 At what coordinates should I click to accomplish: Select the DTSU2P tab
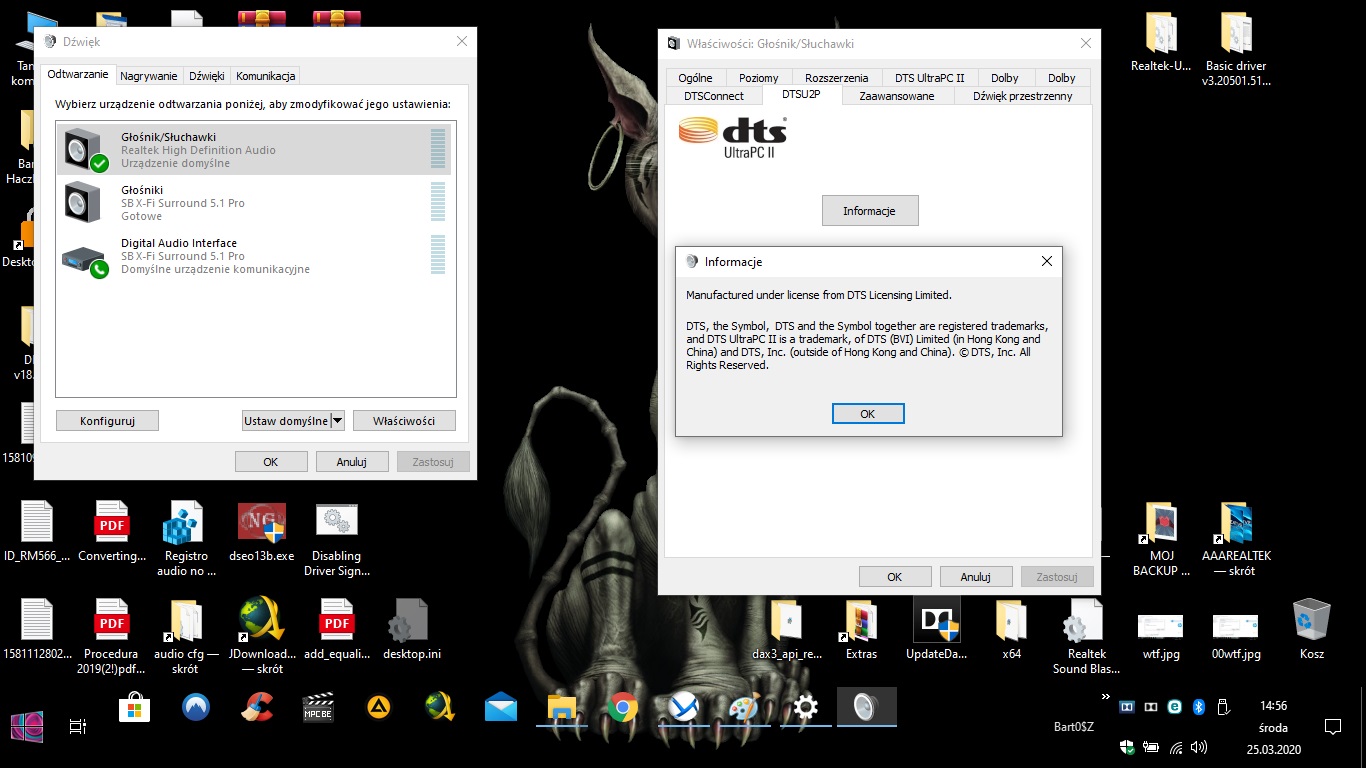(x=801, y=95)
